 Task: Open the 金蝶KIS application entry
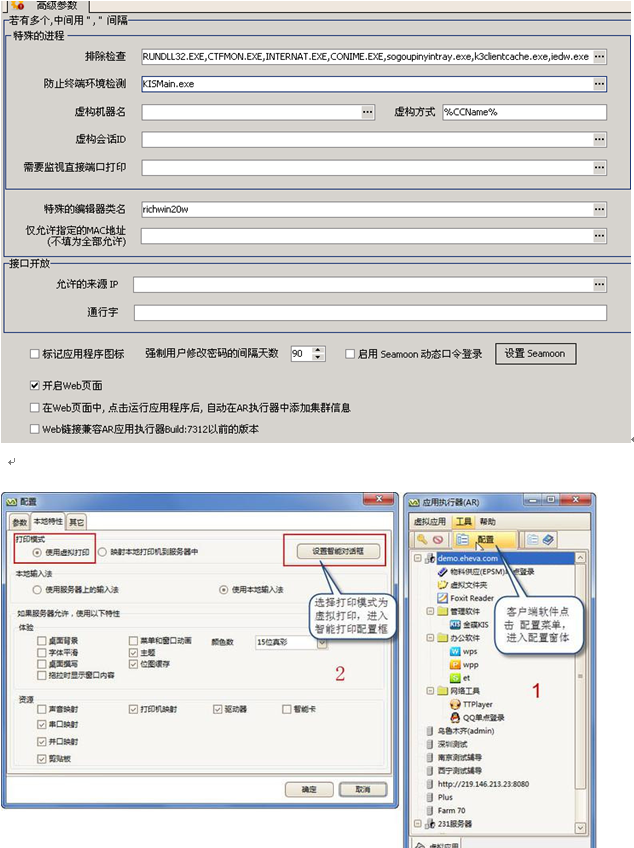point(469,625)
